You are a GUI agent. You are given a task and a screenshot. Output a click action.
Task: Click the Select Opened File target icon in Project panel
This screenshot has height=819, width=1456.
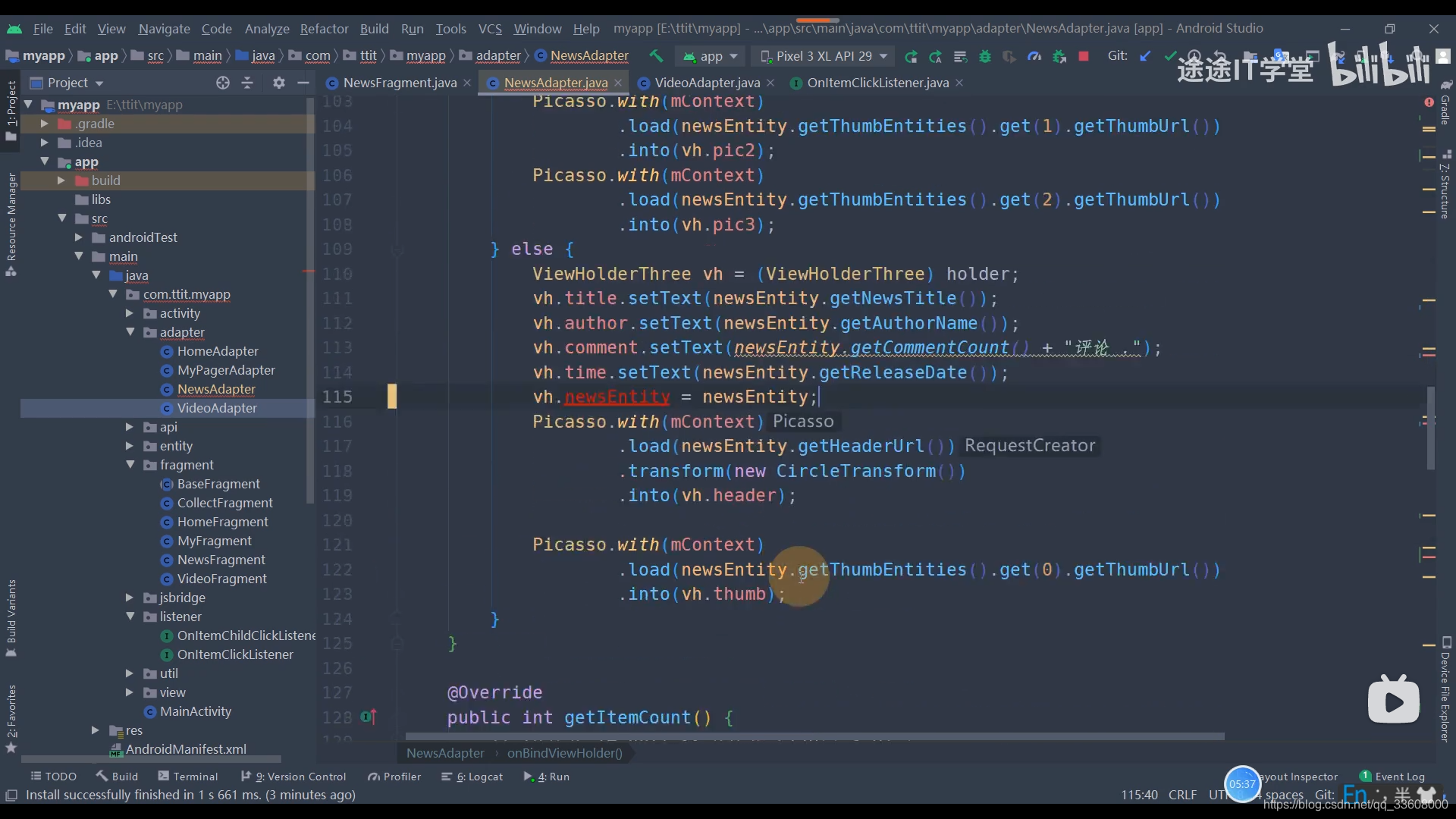pos(222,83)
